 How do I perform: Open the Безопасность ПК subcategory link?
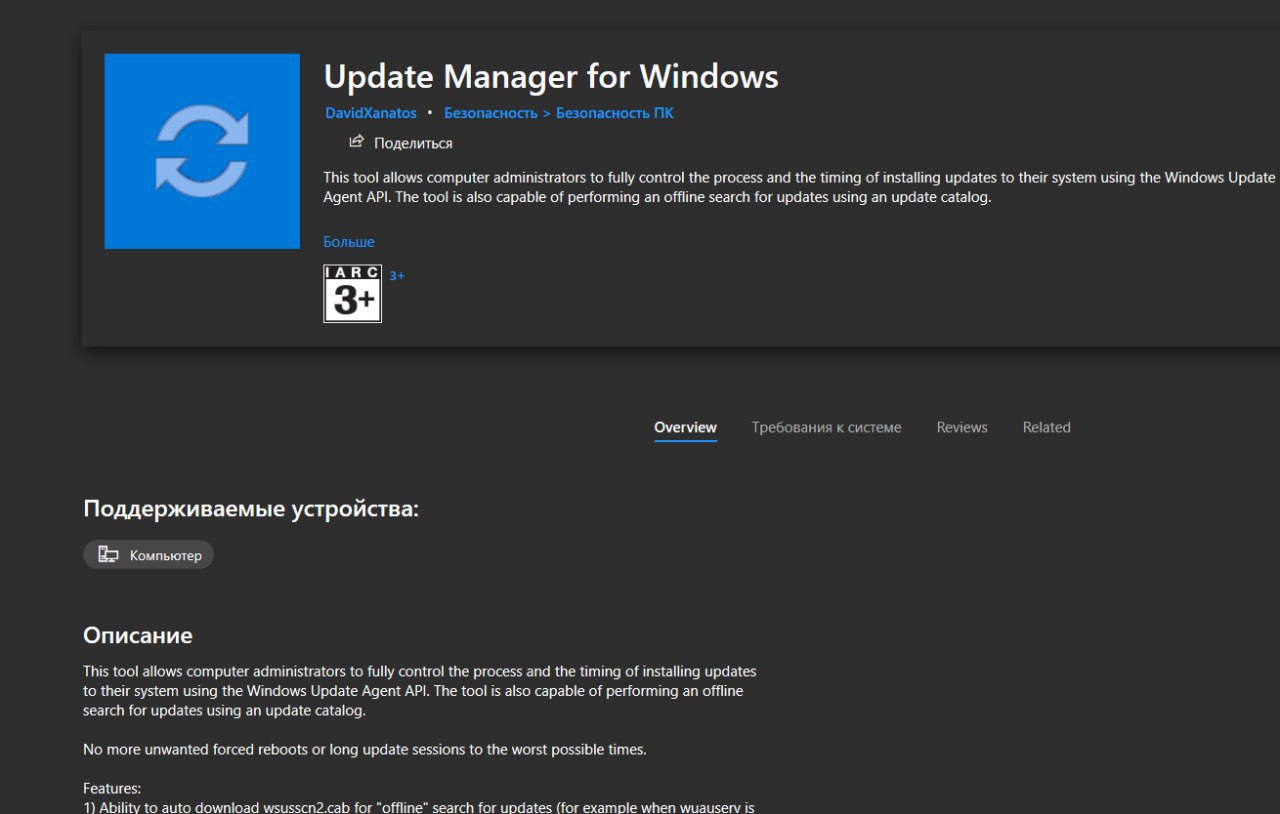tap(615, 113)
